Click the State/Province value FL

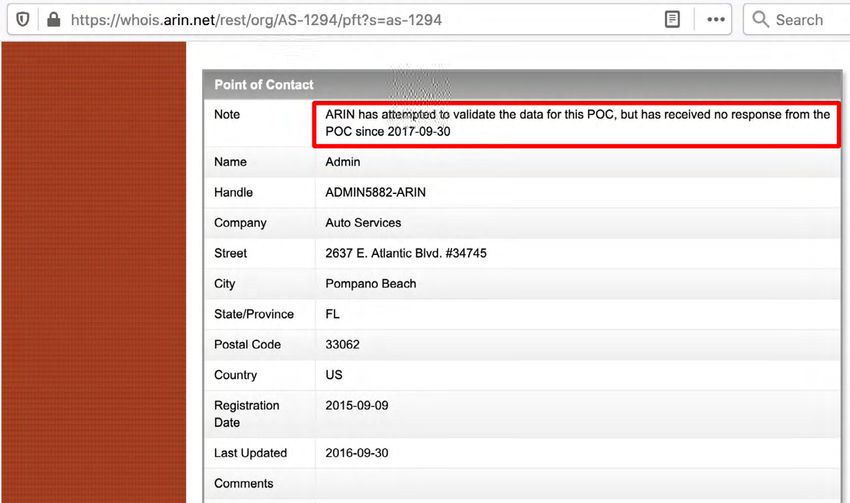tap(332, 314)
